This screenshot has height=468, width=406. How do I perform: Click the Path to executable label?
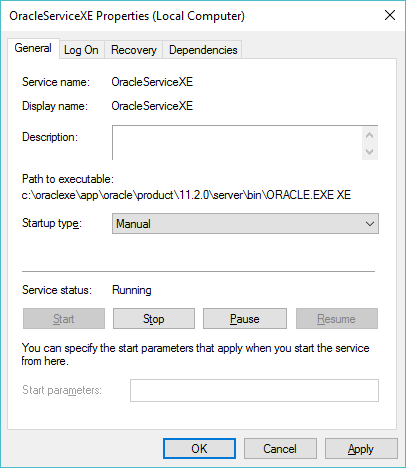68,179
